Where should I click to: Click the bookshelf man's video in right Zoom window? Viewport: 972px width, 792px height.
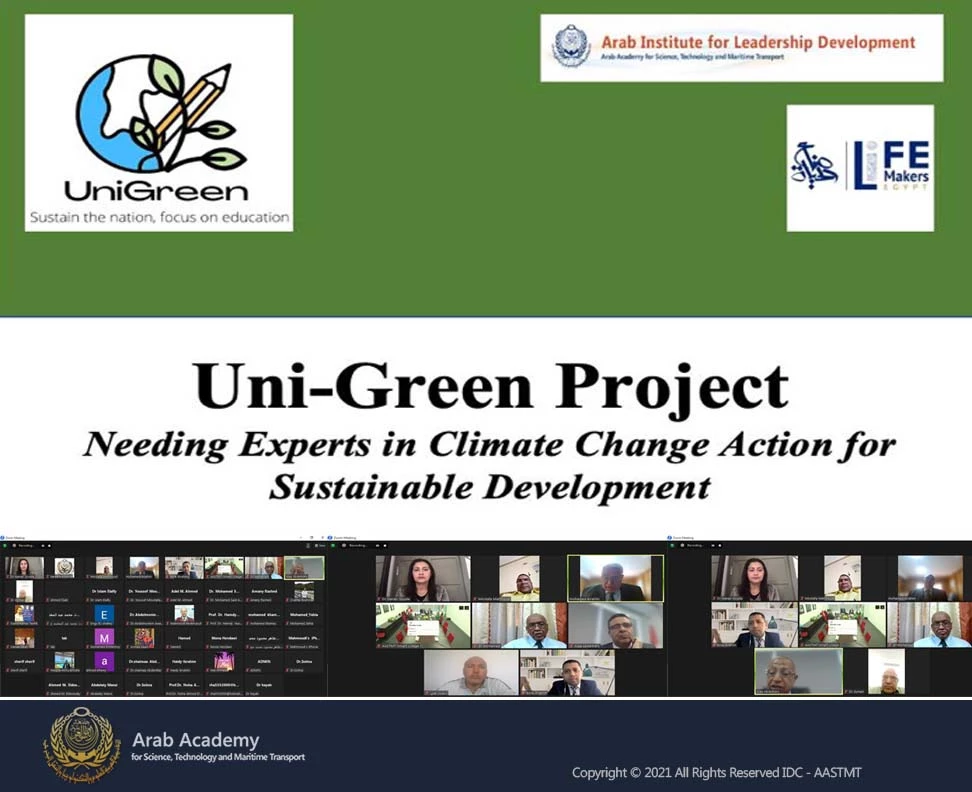(754, 625)
